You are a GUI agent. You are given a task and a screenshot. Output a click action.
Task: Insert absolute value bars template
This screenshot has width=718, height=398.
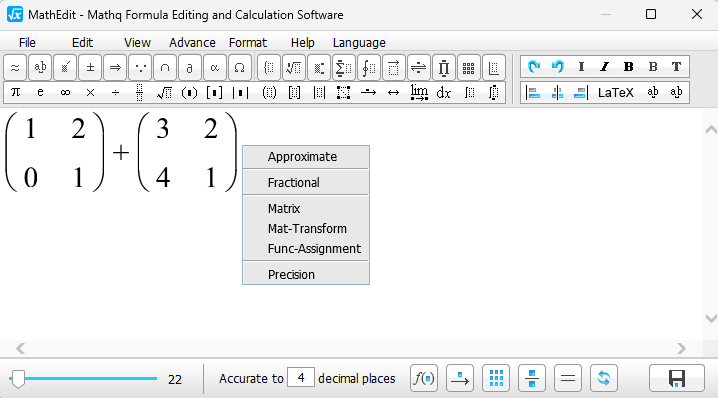(240, 93)
